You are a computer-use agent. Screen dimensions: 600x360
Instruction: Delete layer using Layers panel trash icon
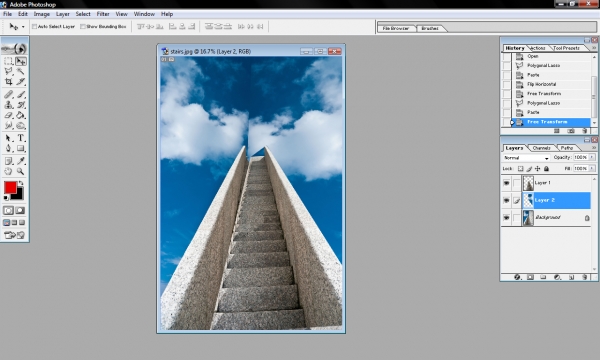(x=584, y=277)
